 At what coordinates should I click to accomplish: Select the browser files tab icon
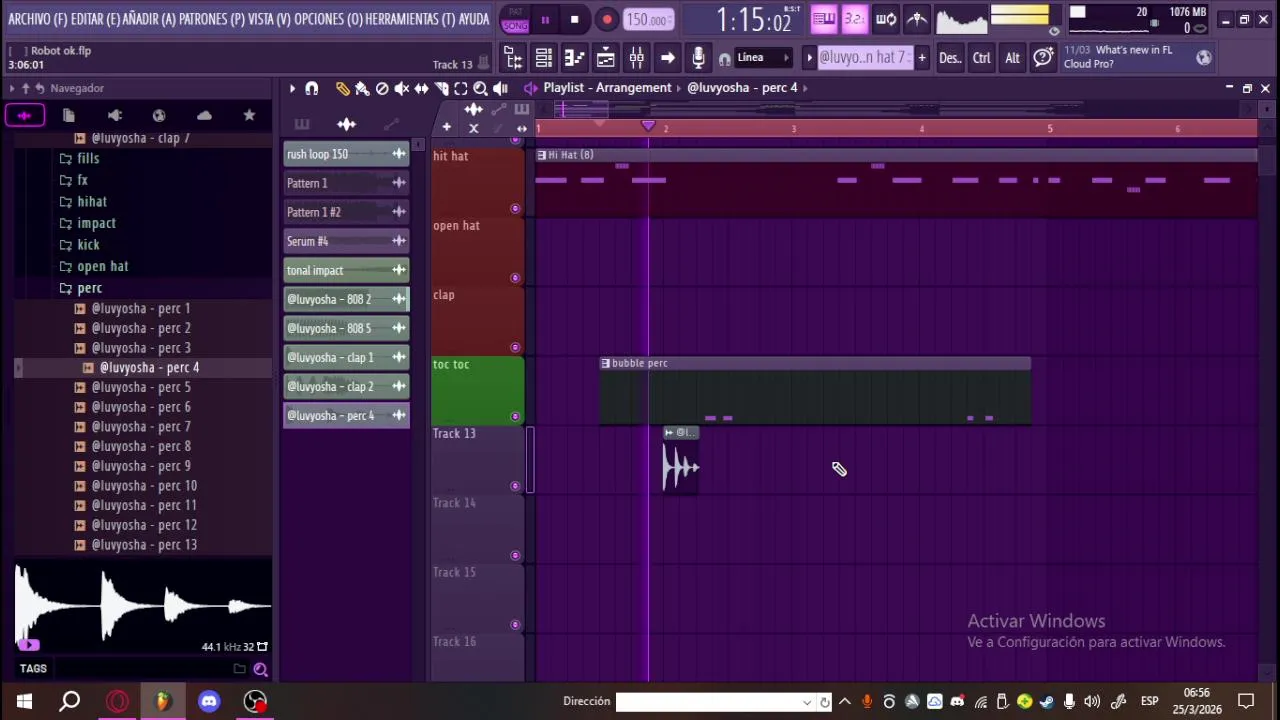69,116
